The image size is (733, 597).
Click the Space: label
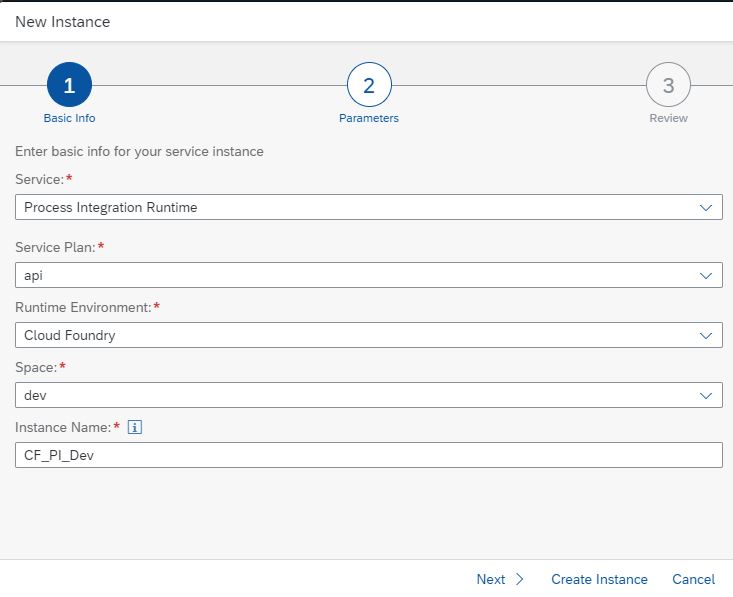pos(36,367)
